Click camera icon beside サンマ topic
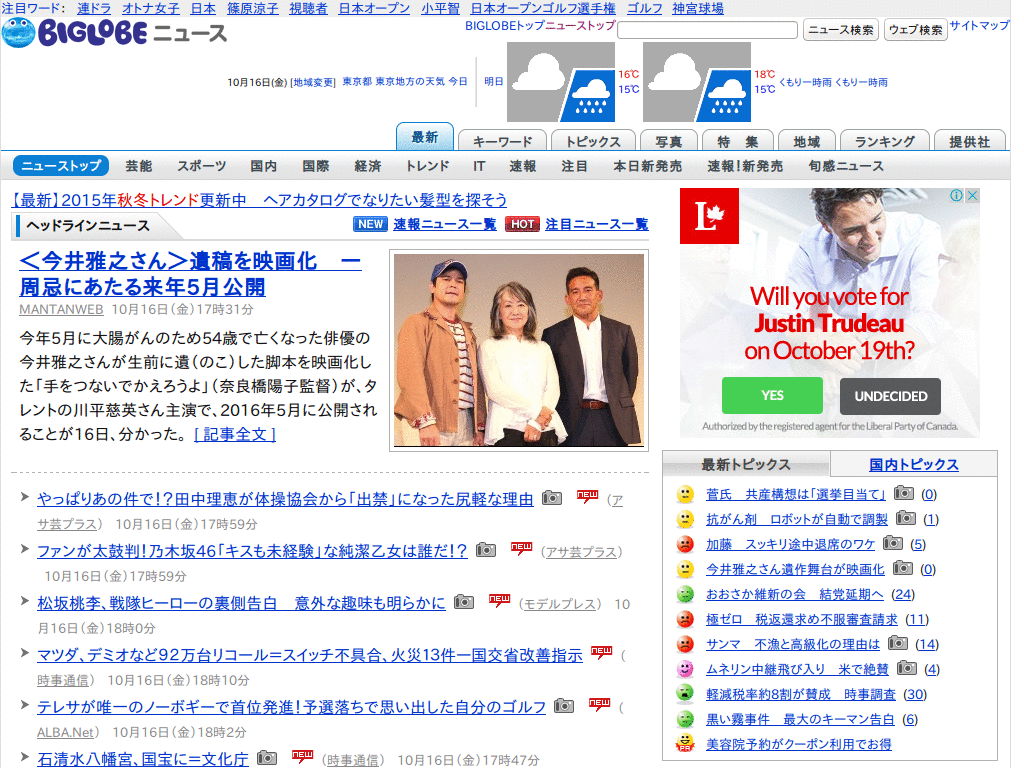The height and width of the screenshot is (768, 1024). (x=898, y=643)
